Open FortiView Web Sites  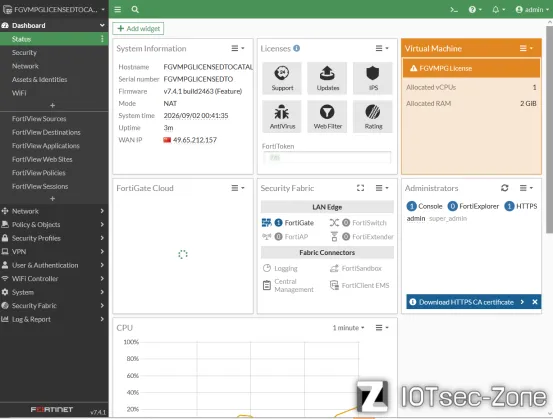(x=42, y=159)
